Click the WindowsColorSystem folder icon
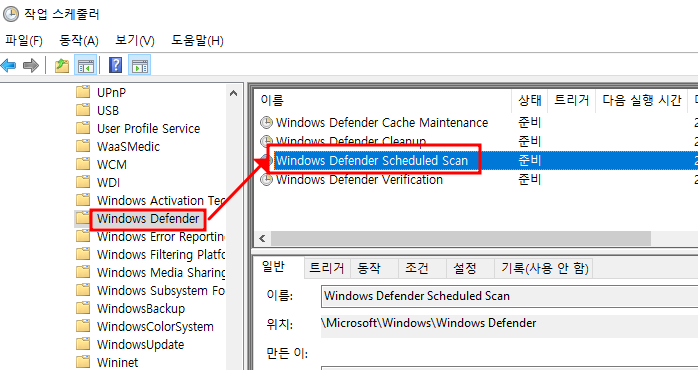Image resolution: width=698 pixels, height=370 pixels. click(x=83, y=326)
